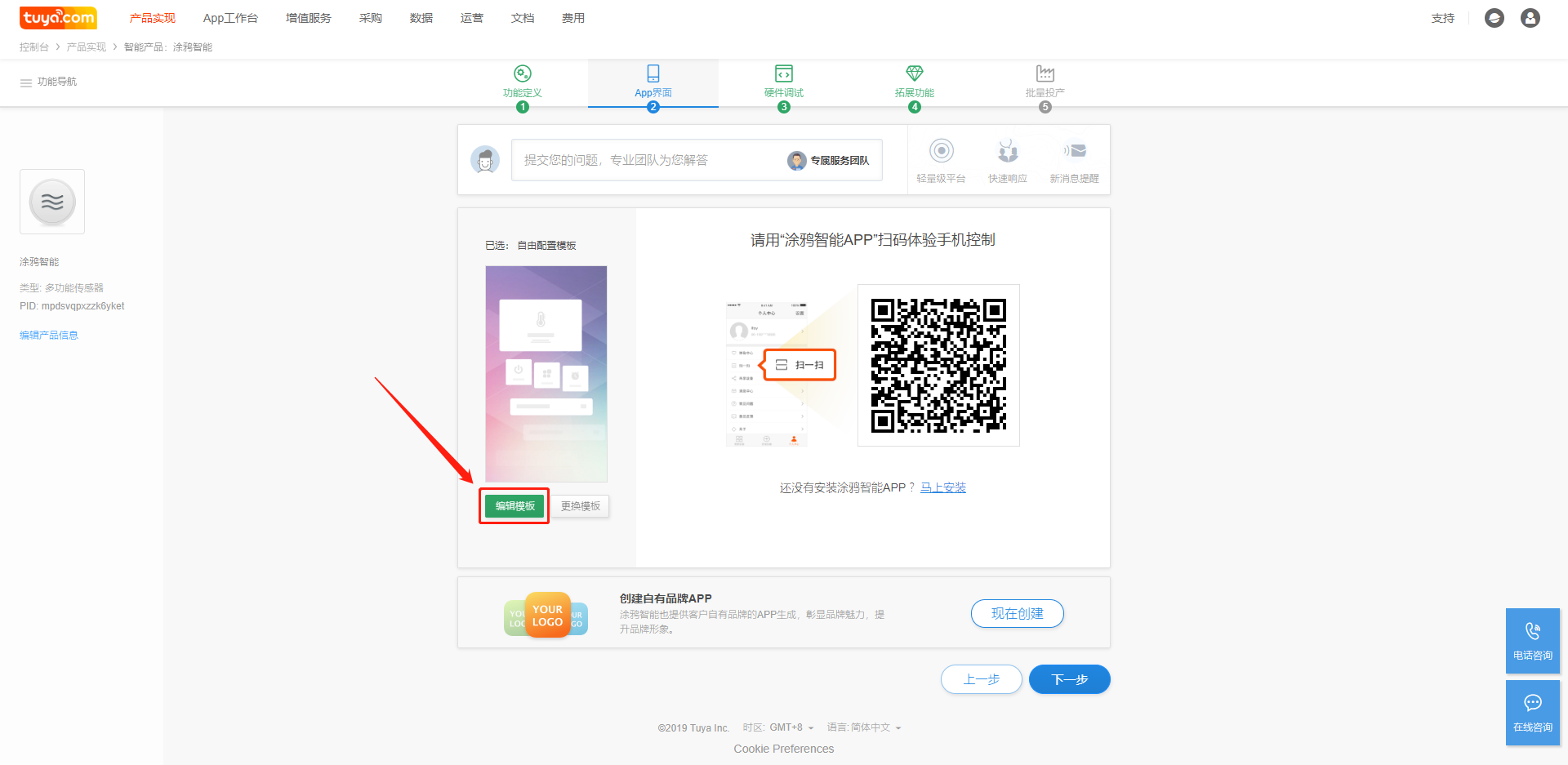Go to 控制台 breadcrumb

pyautogui.click(x=34, y=47)
